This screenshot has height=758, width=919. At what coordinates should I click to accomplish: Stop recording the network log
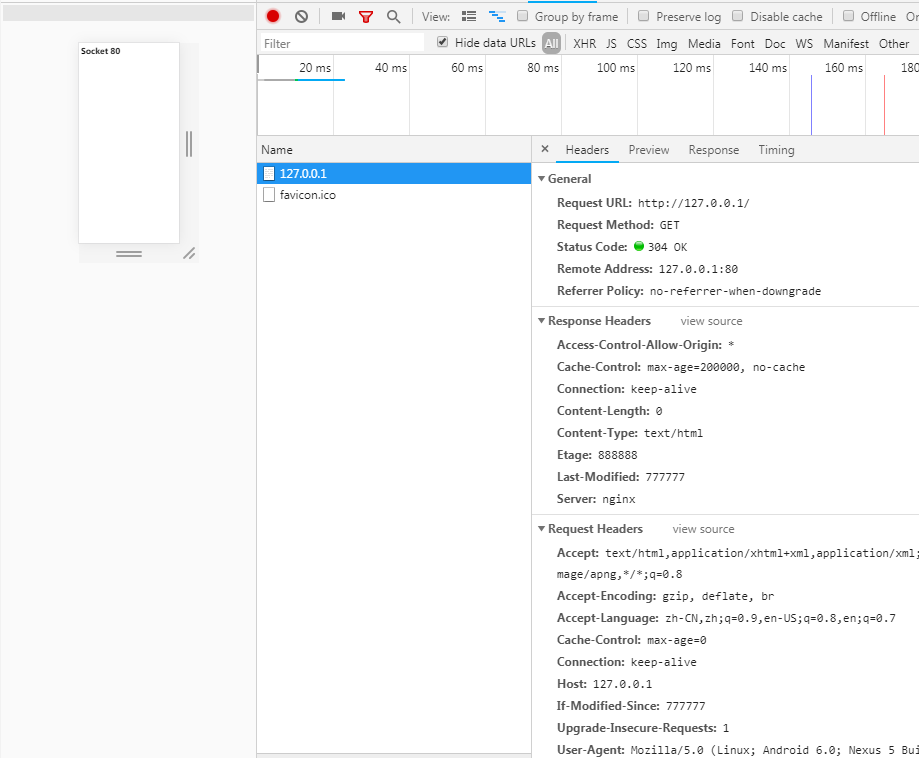270,16
